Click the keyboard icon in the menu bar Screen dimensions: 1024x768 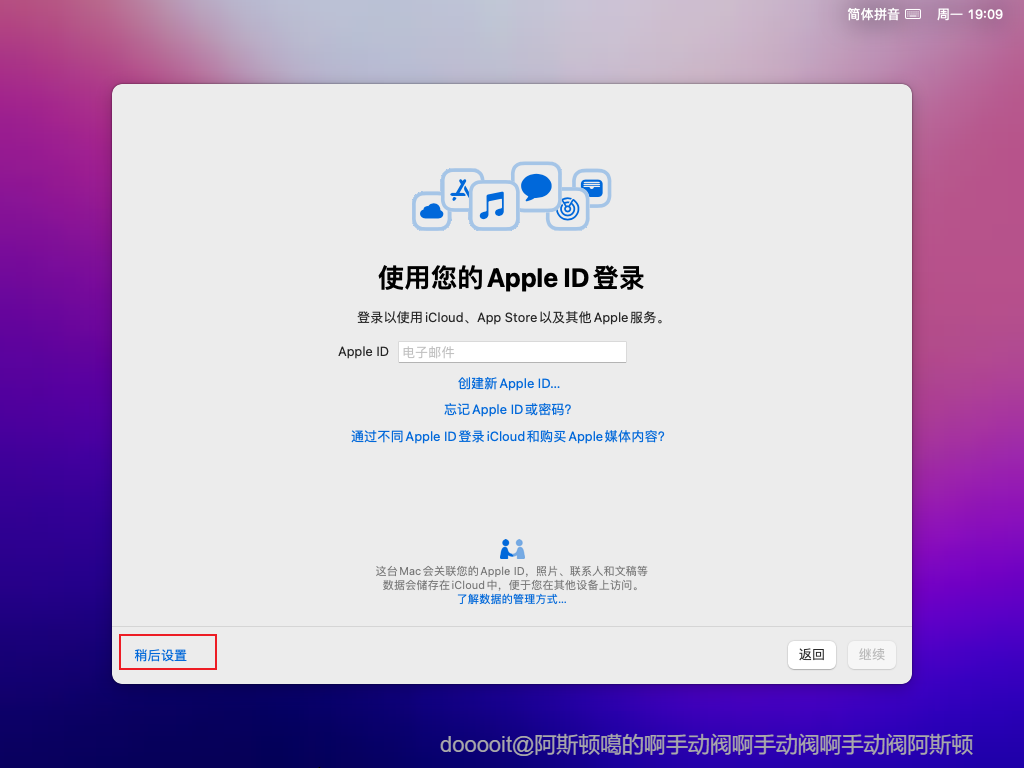click(x=913, y=14)
